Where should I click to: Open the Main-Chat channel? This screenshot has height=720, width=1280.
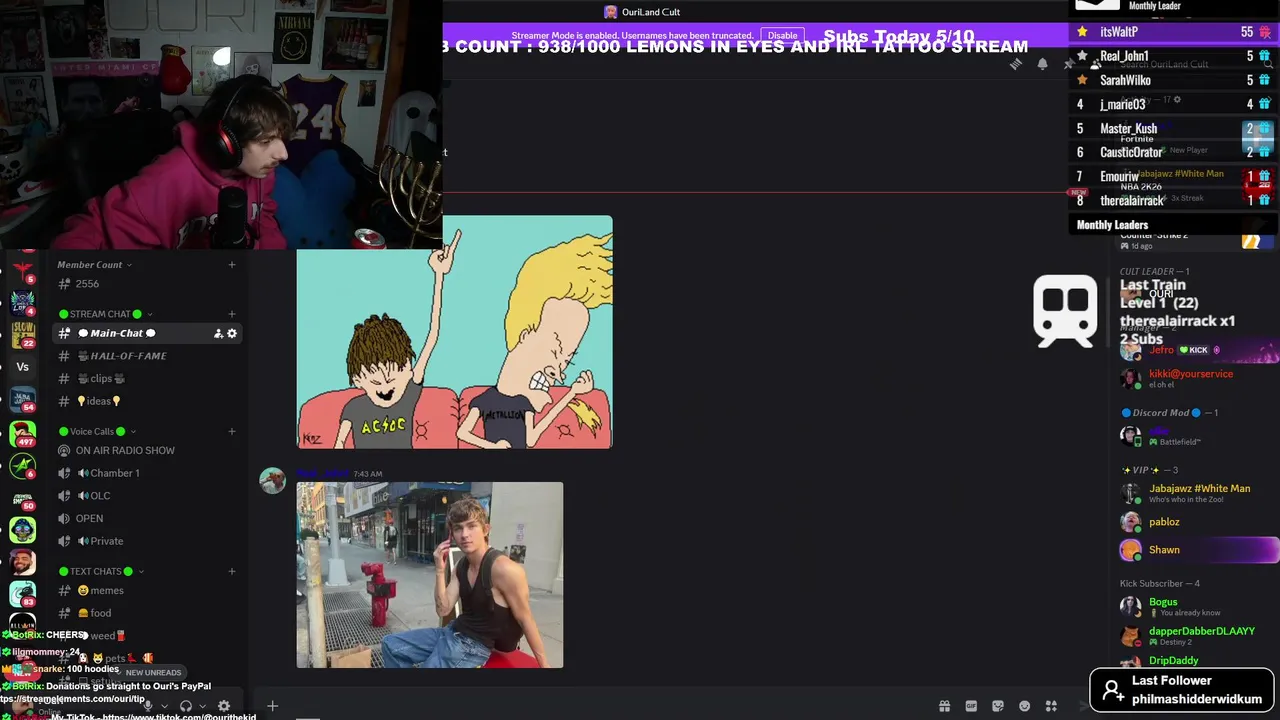coord(147,334)
